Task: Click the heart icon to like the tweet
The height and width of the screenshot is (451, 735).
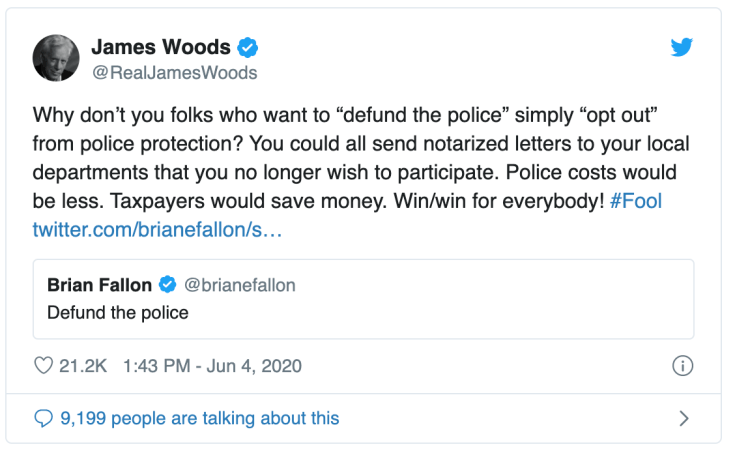Action: tap(43, 366)
